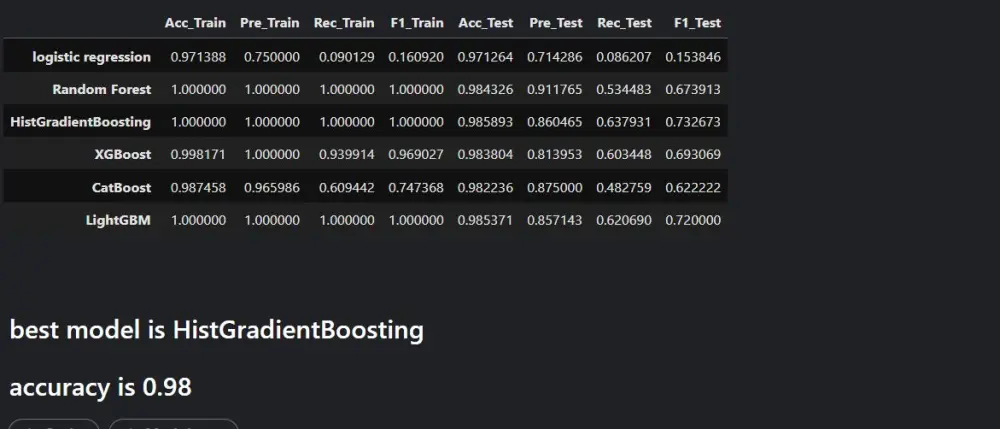Select the logistic regression row label
The width and height of the screenshot is (1000, 429).
92,57
